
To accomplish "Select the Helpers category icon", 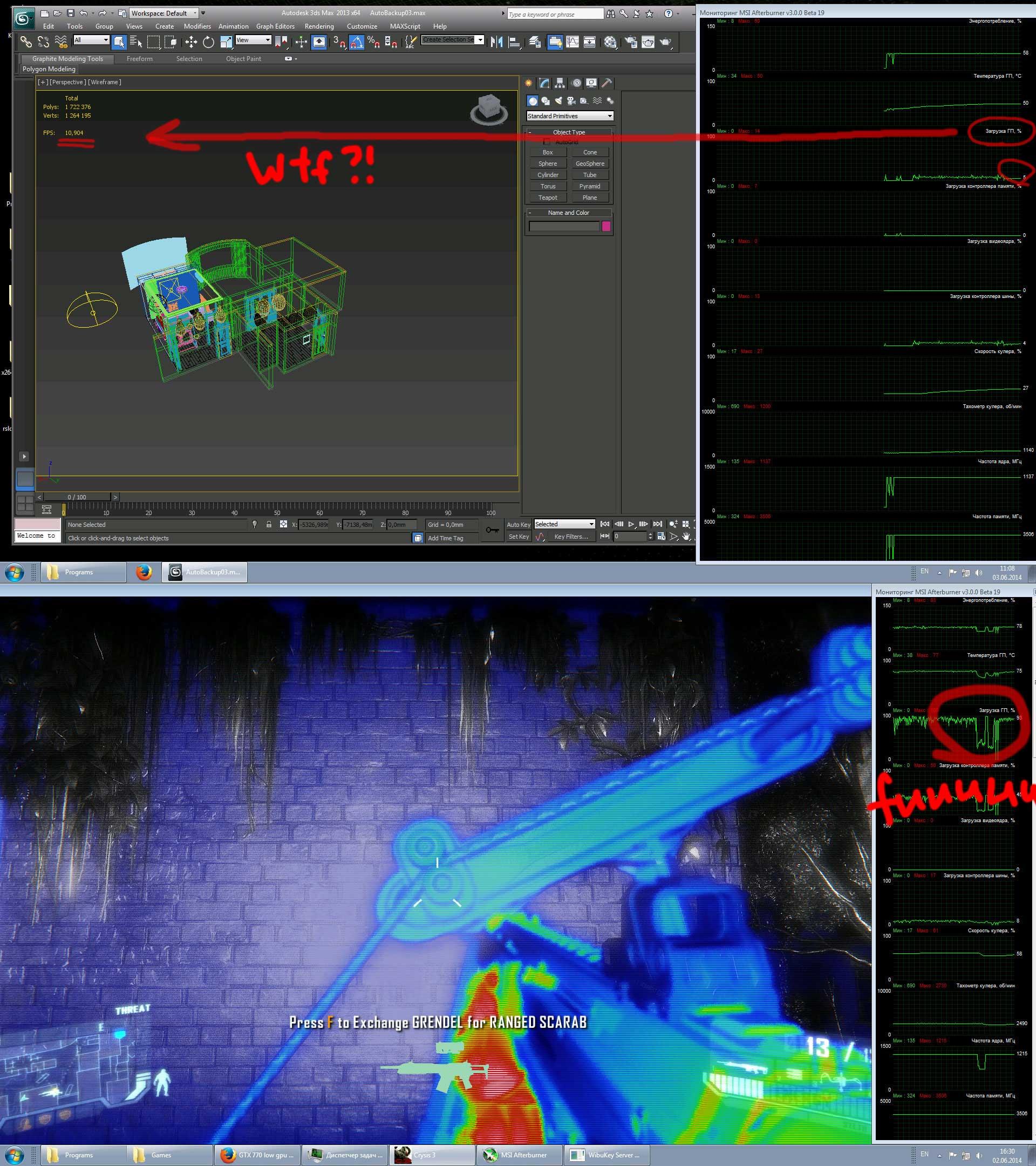I will 584,101.
